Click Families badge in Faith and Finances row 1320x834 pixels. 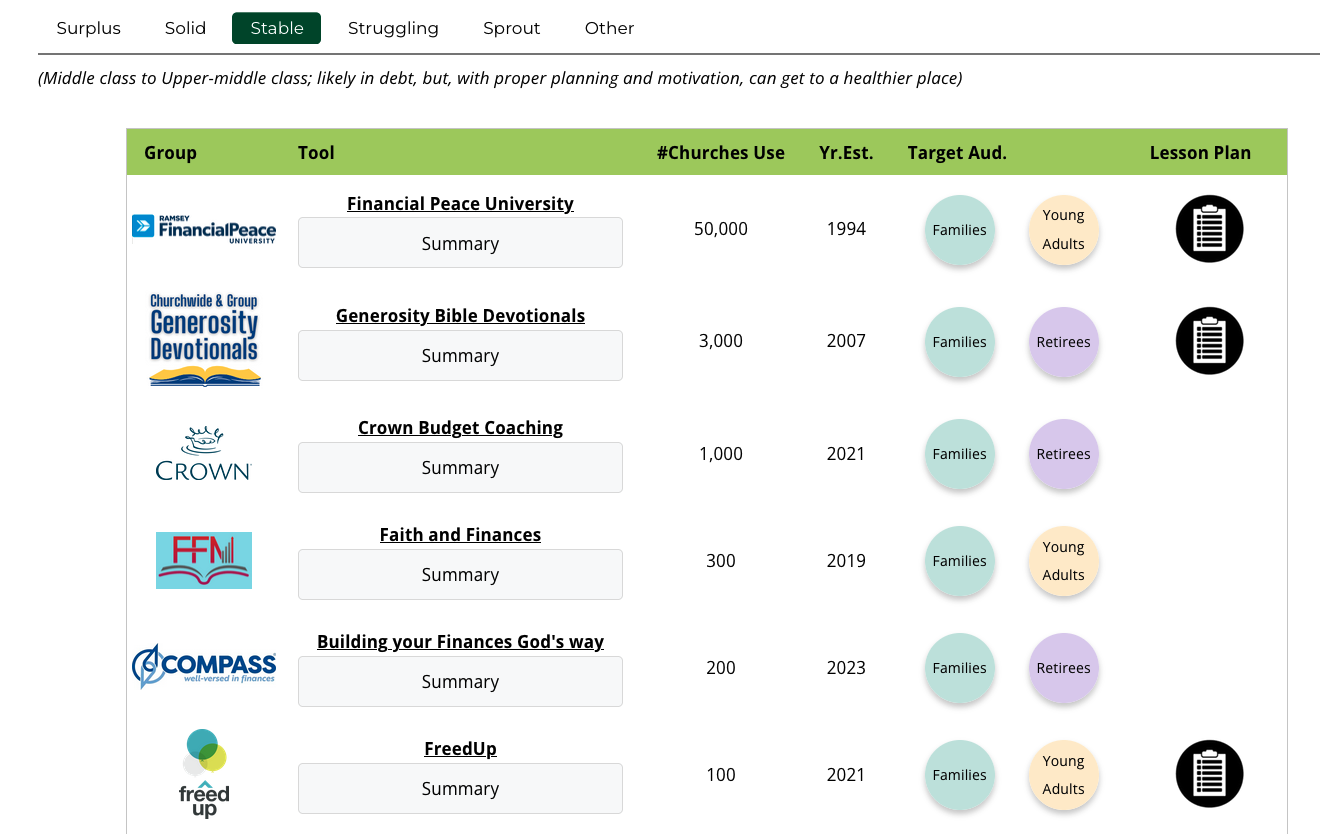coord(960,561)
